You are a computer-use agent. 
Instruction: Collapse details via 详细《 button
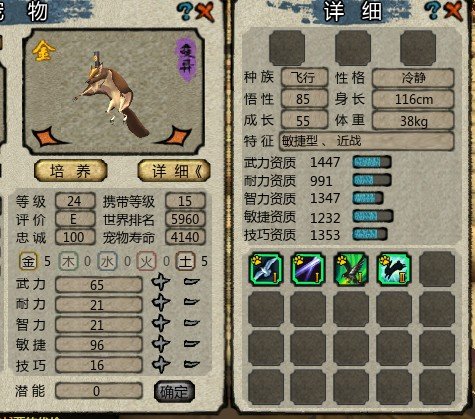(x=174, y=171)
